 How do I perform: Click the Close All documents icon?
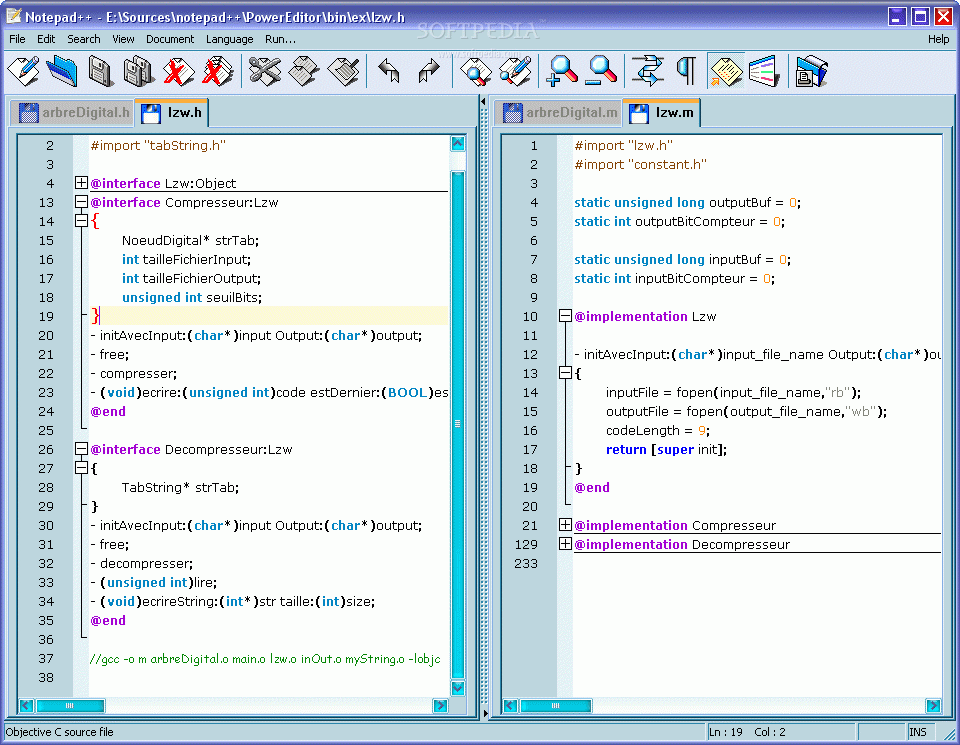click(x=217, y=70)
